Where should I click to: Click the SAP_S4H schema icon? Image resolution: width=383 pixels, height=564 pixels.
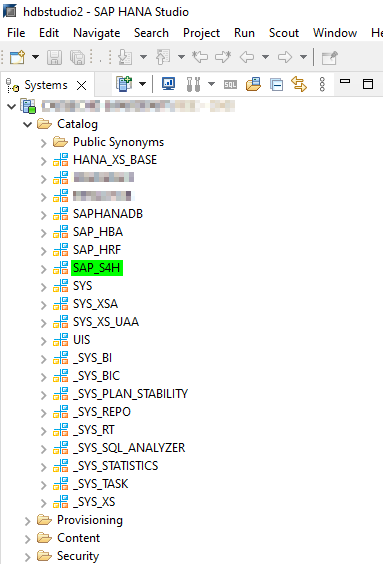[60, 268]
